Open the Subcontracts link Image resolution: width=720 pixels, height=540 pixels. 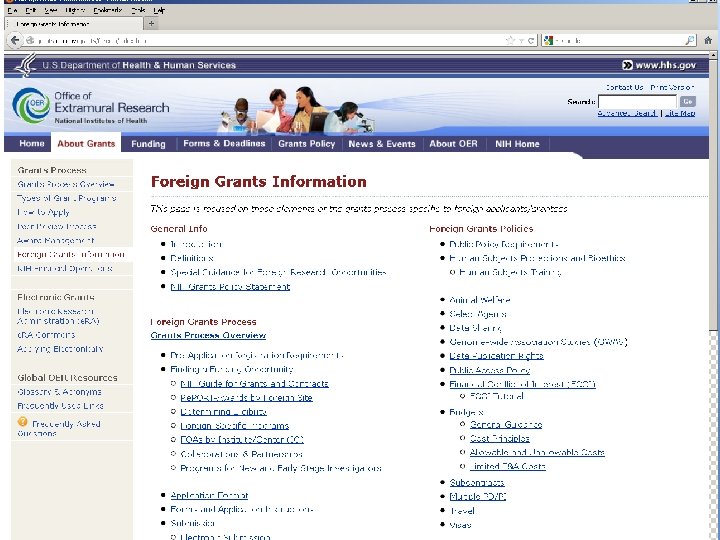click(477, 483)
